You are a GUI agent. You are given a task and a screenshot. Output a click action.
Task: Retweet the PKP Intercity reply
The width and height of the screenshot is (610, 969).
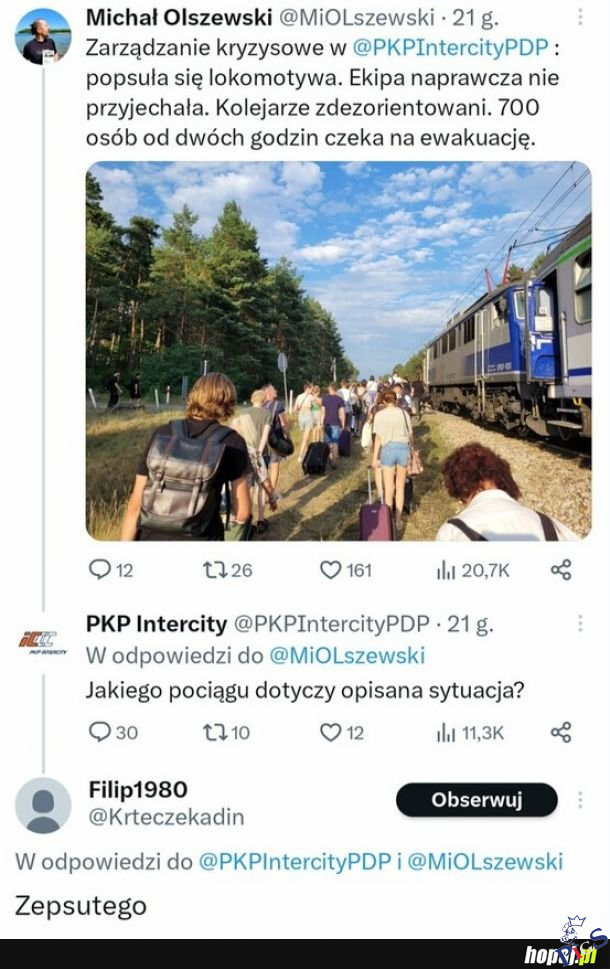pyautogui.click(x=215, y=732)
